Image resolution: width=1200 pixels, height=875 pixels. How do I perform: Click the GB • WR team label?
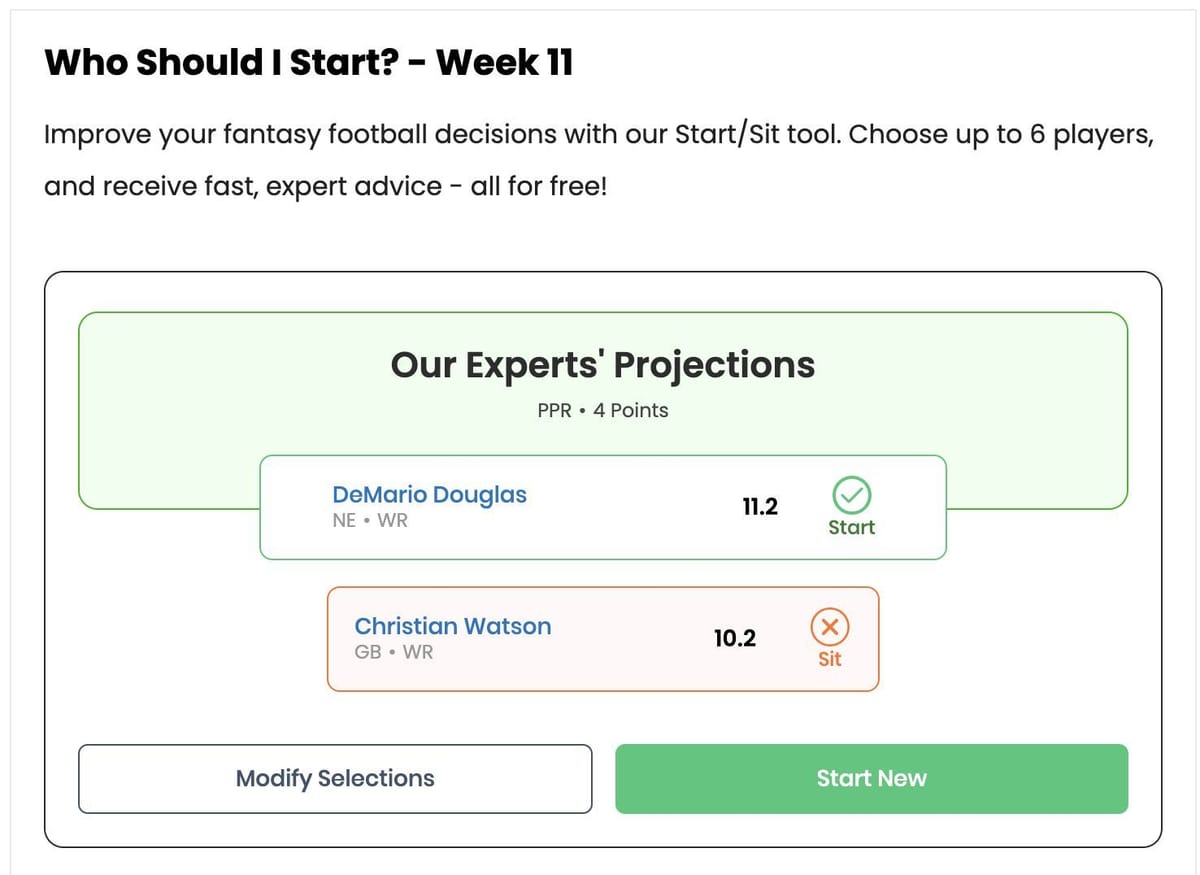[394, 652]
